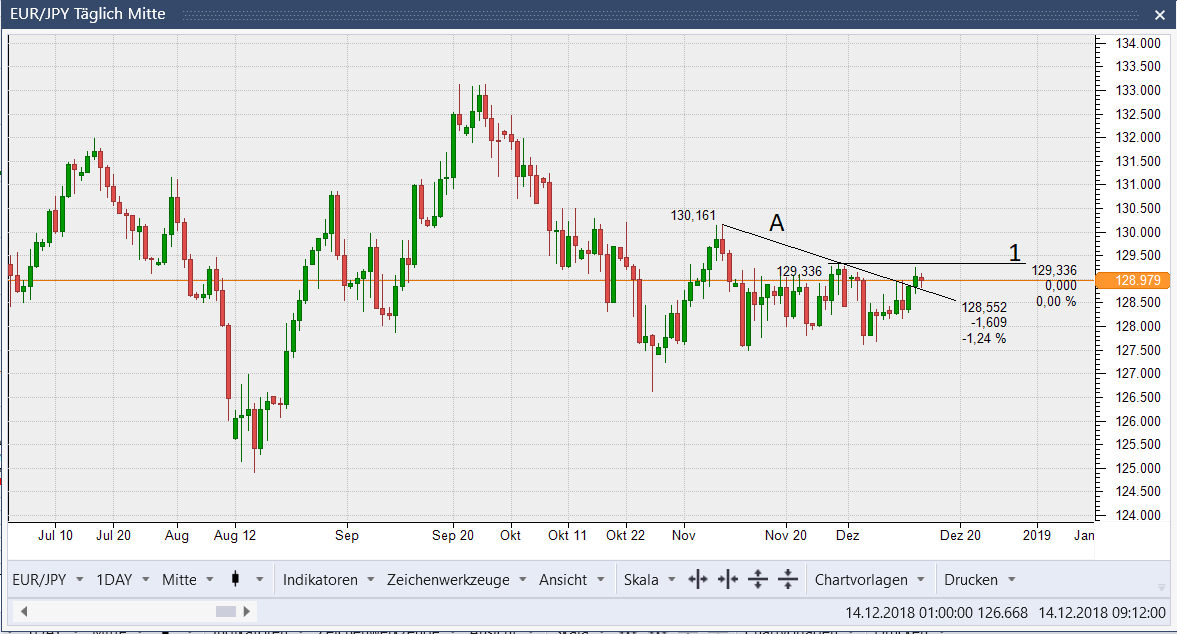
Task: Click the horizontal scrollbar thumb
Action: click(x=226, y=611)
